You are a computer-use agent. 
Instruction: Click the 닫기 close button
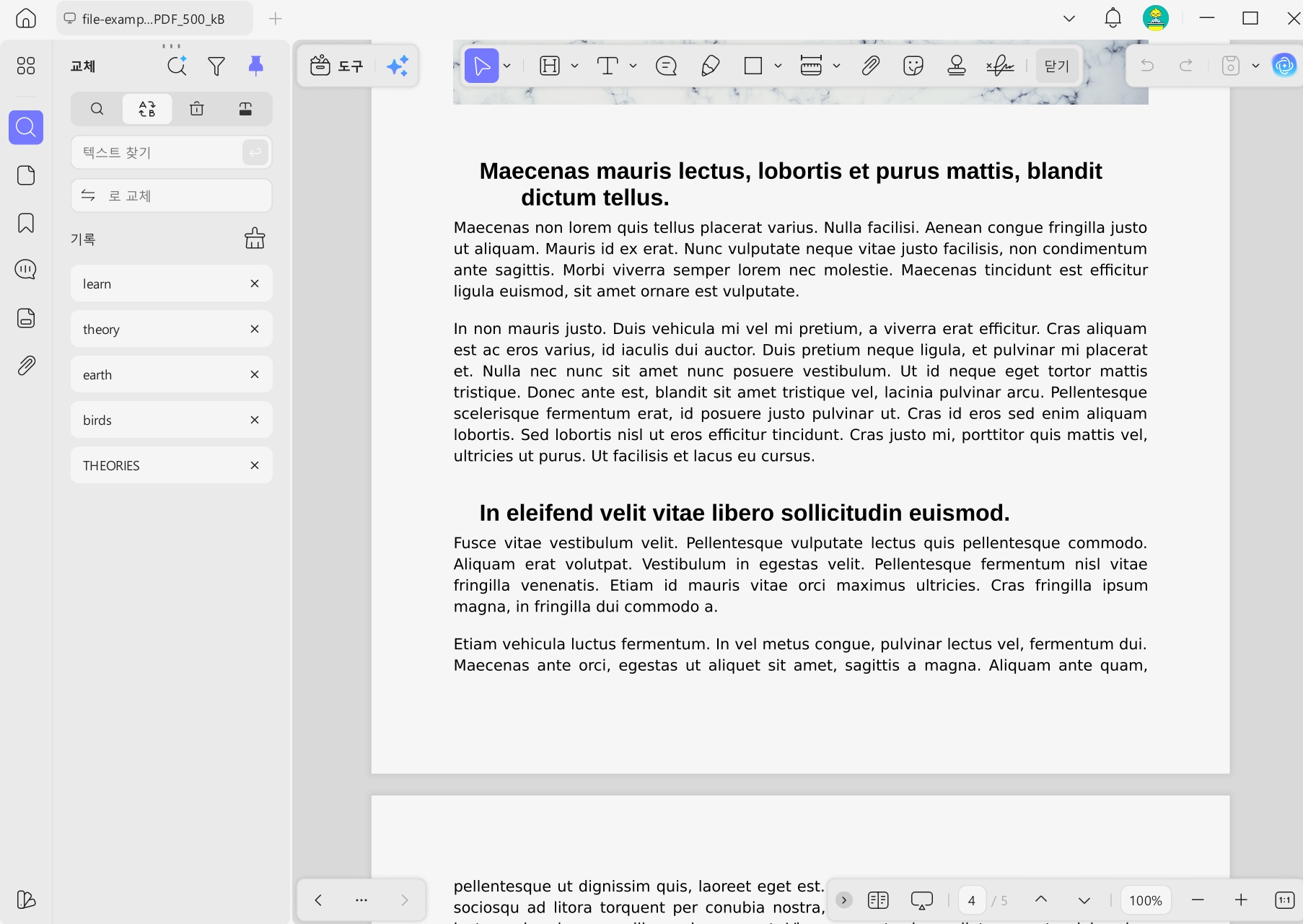point(1057,66)
